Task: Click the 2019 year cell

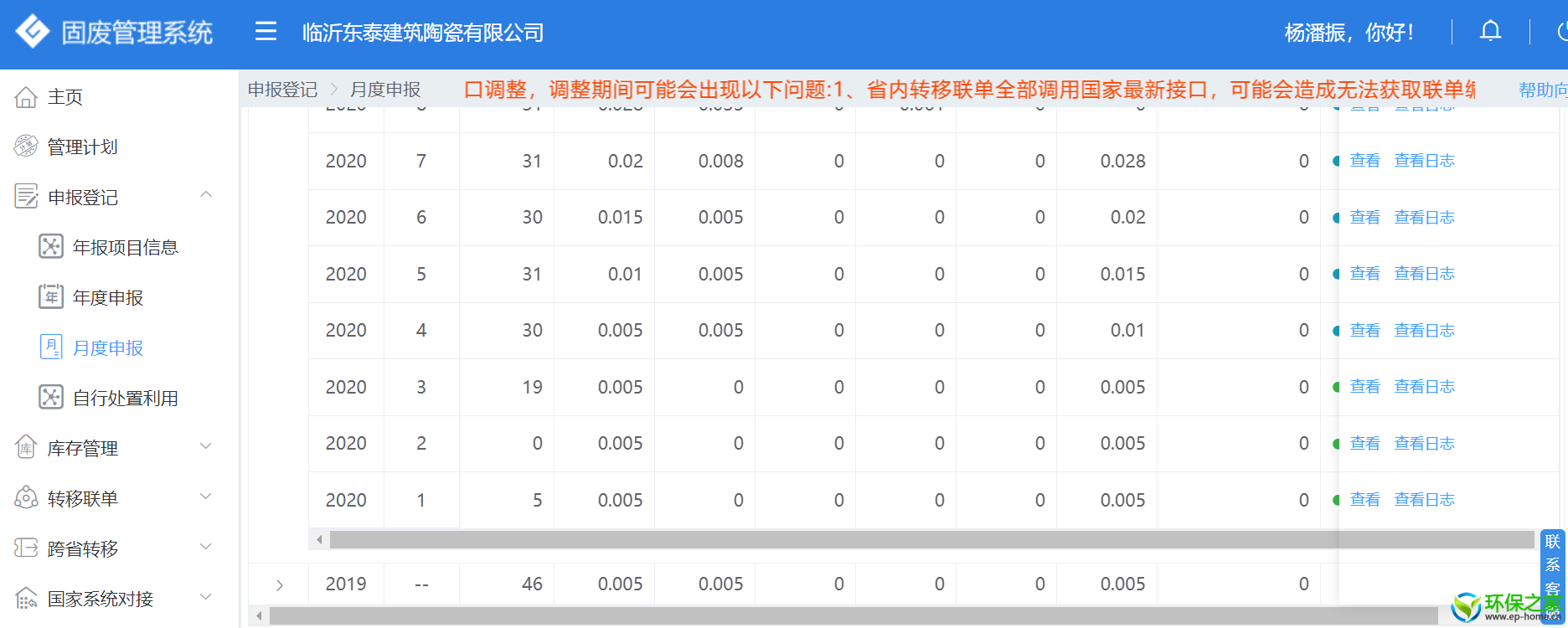Action: (x=346, y=584)
